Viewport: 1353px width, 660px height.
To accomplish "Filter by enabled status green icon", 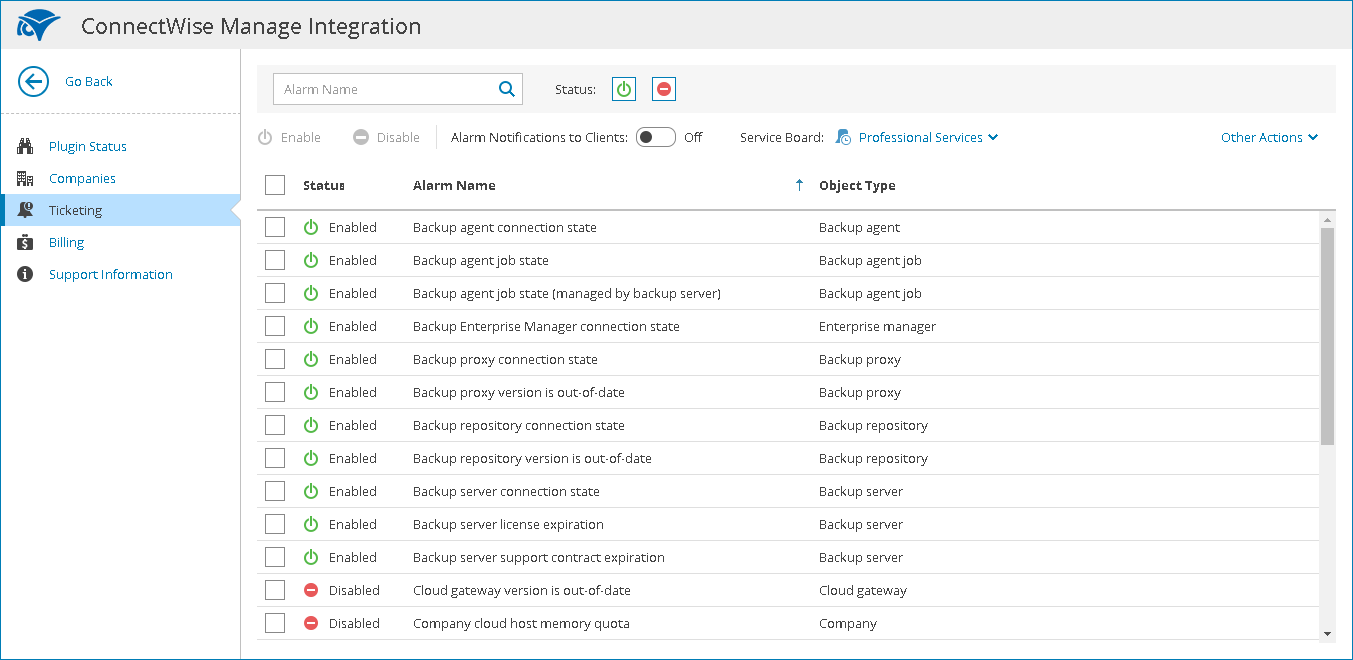I will [624, 90].
